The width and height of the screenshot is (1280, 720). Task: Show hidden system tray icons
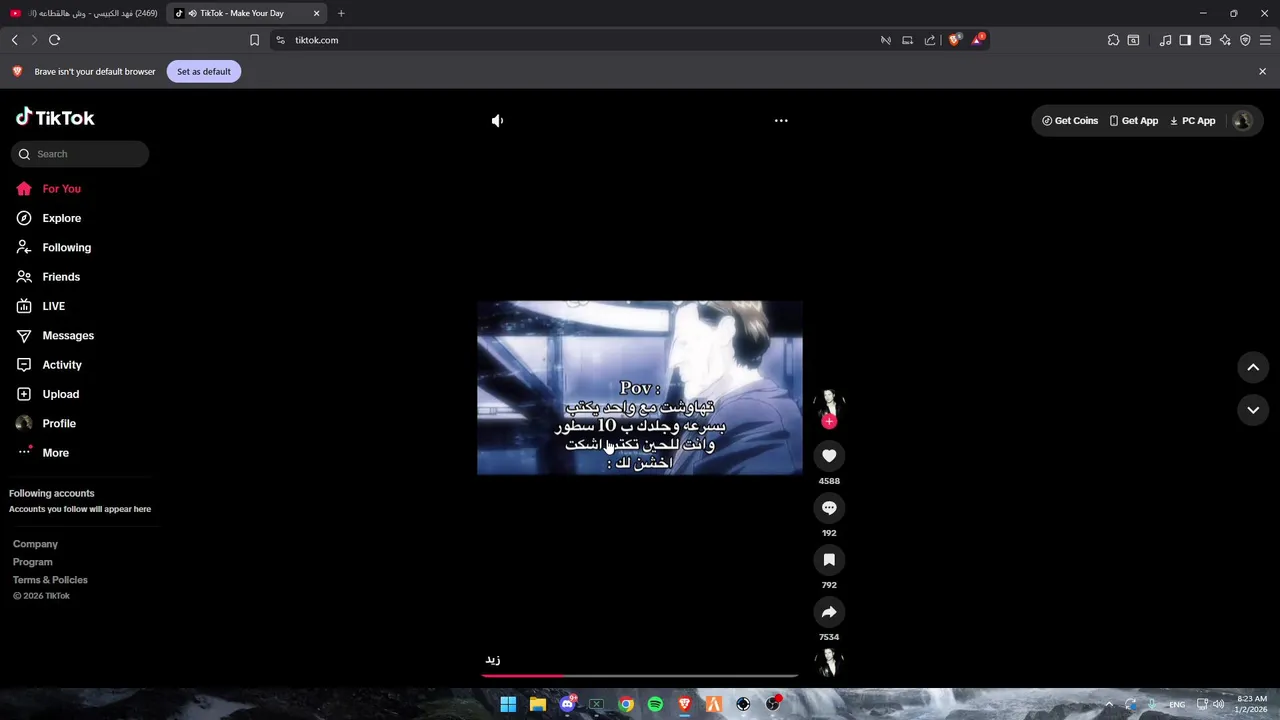point(1108,704)
